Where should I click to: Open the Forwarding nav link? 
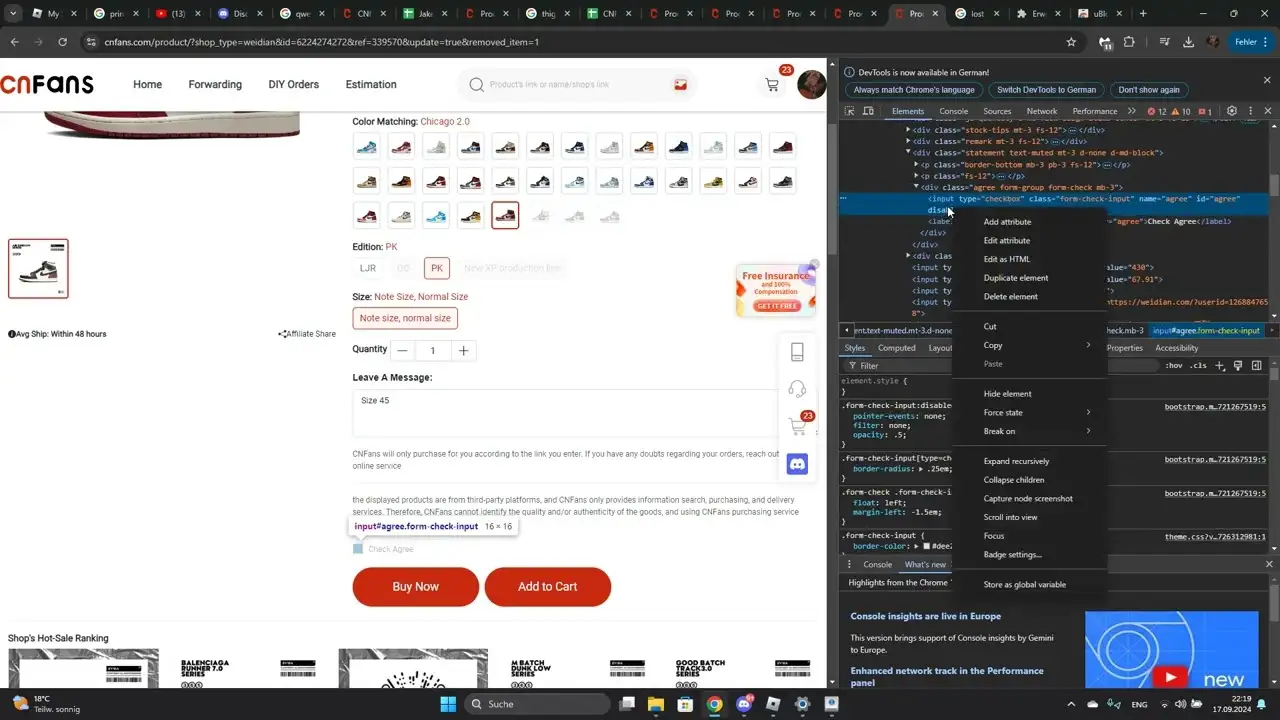click(215, 85)
